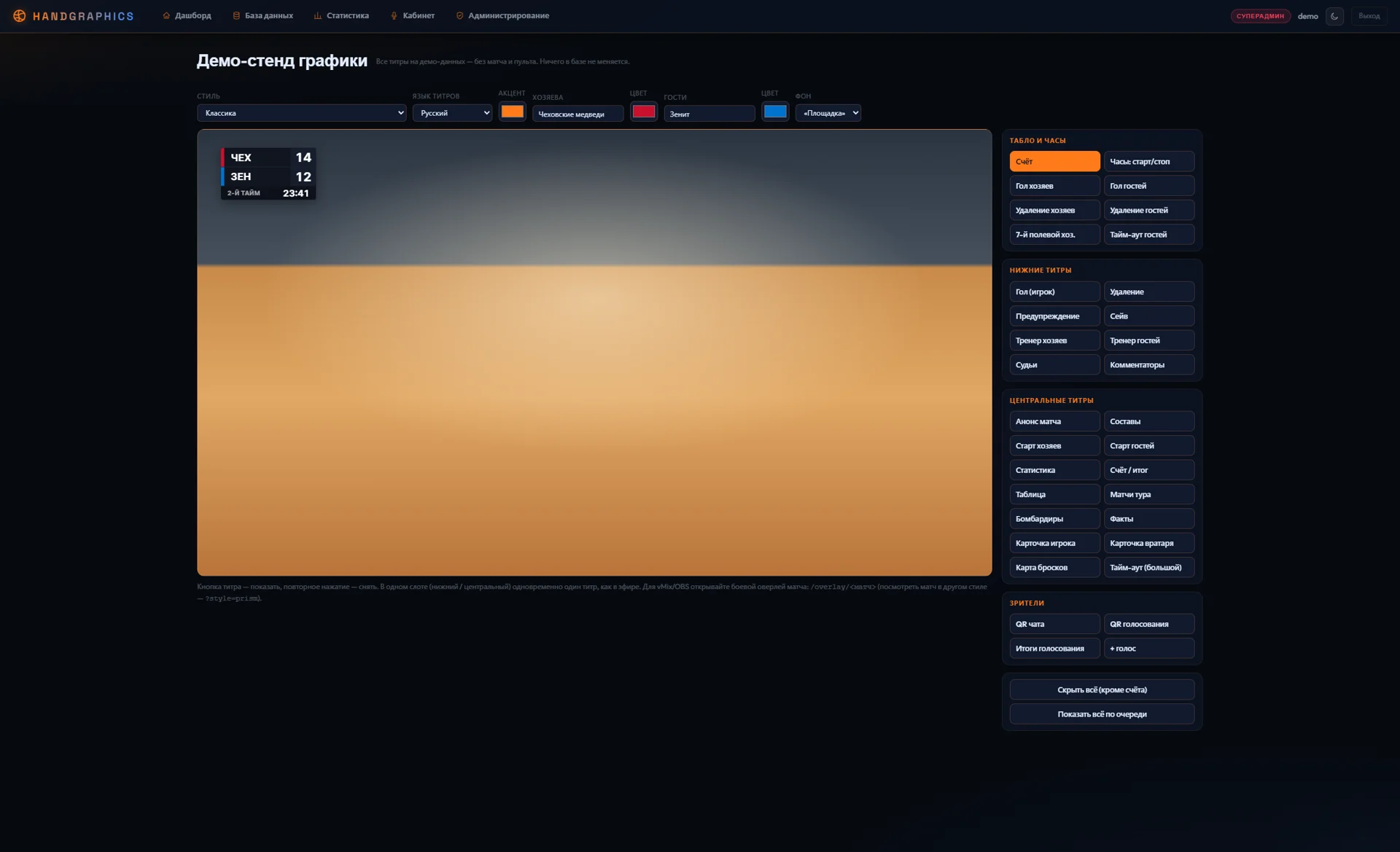Click the + голос button
Viewport: 1400px width, 852px height.
pos(1148,649)
